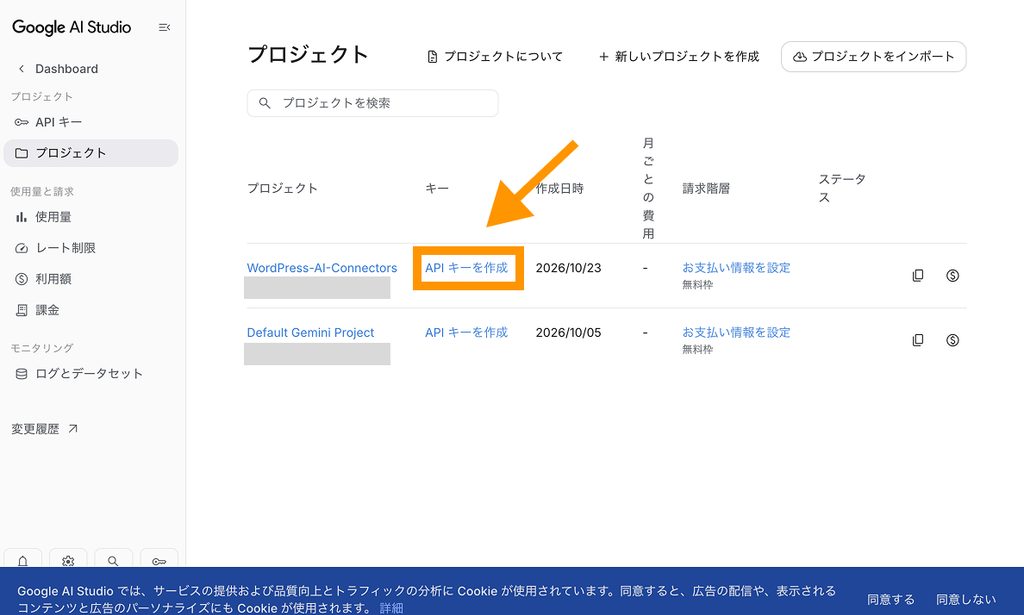Viewport: 1024px width, 615px height.
Task: Create API key for Default Gemini Project
Action: click(466, 332)
